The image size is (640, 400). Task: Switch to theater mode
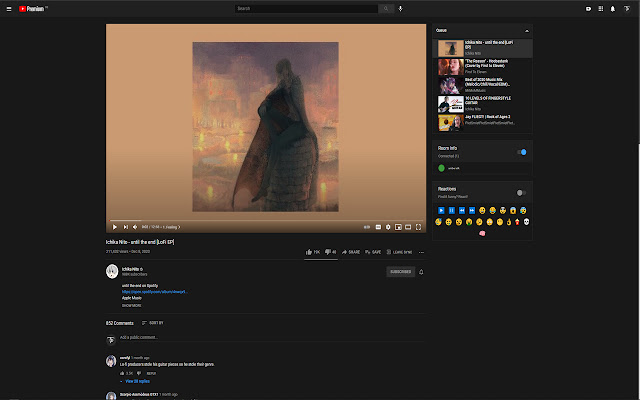pos(408,227)
